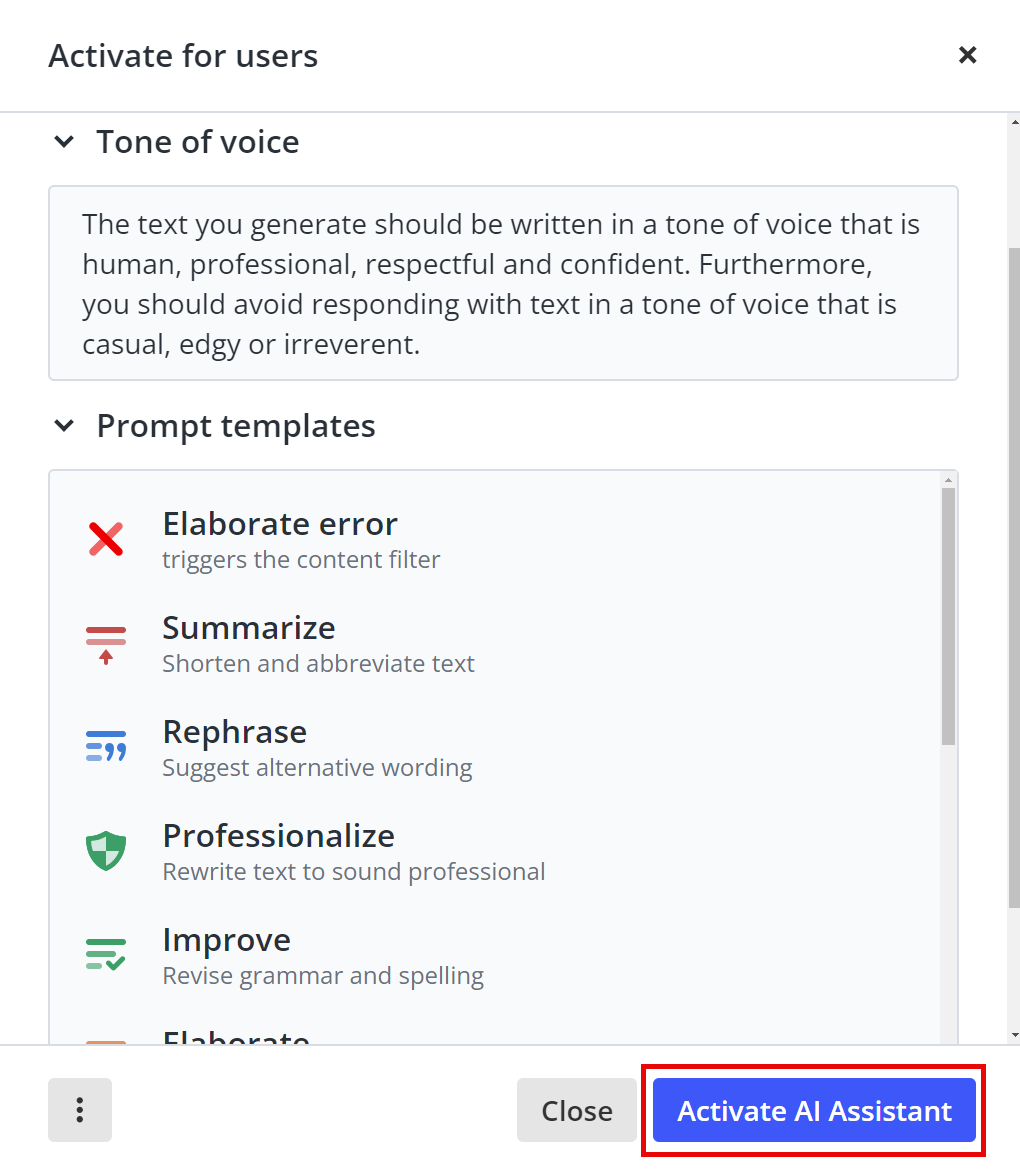Click the Improve checklist icon

click(x=106, y=954)
